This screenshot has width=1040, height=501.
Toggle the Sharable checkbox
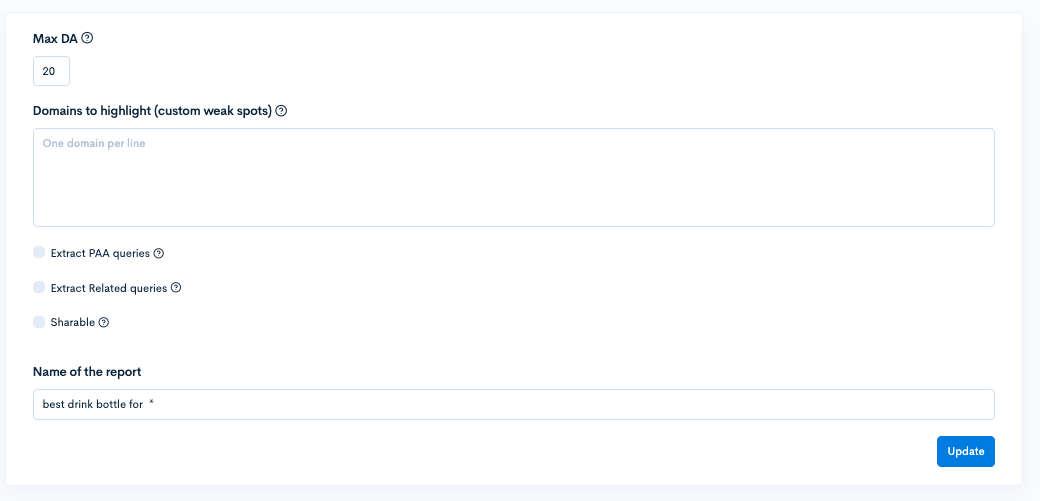click(39, 322)
